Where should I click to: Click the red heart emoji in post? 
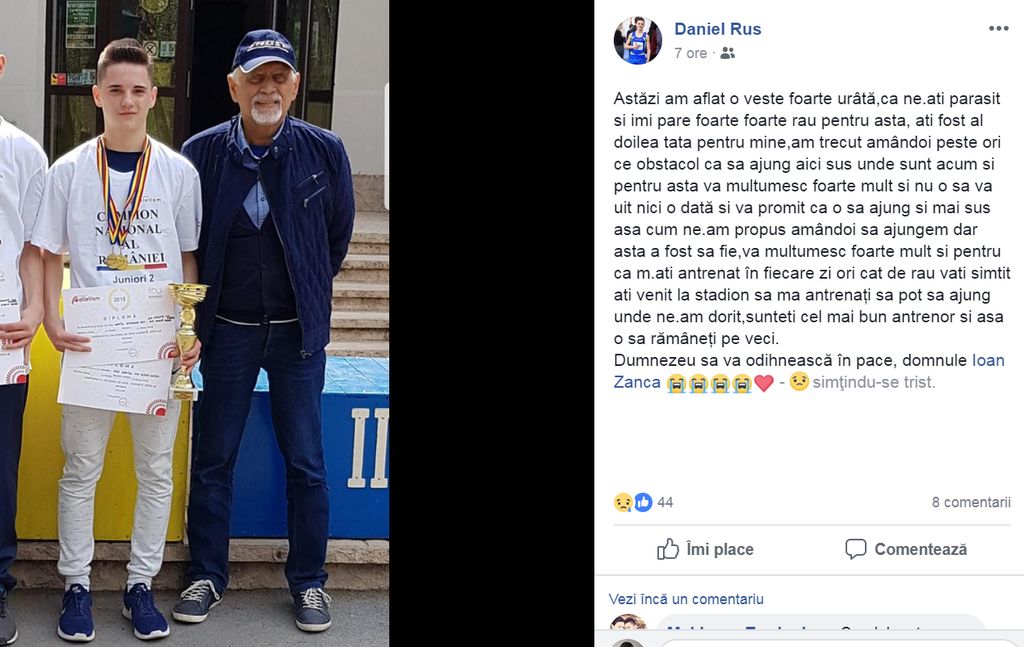[763, 383]
